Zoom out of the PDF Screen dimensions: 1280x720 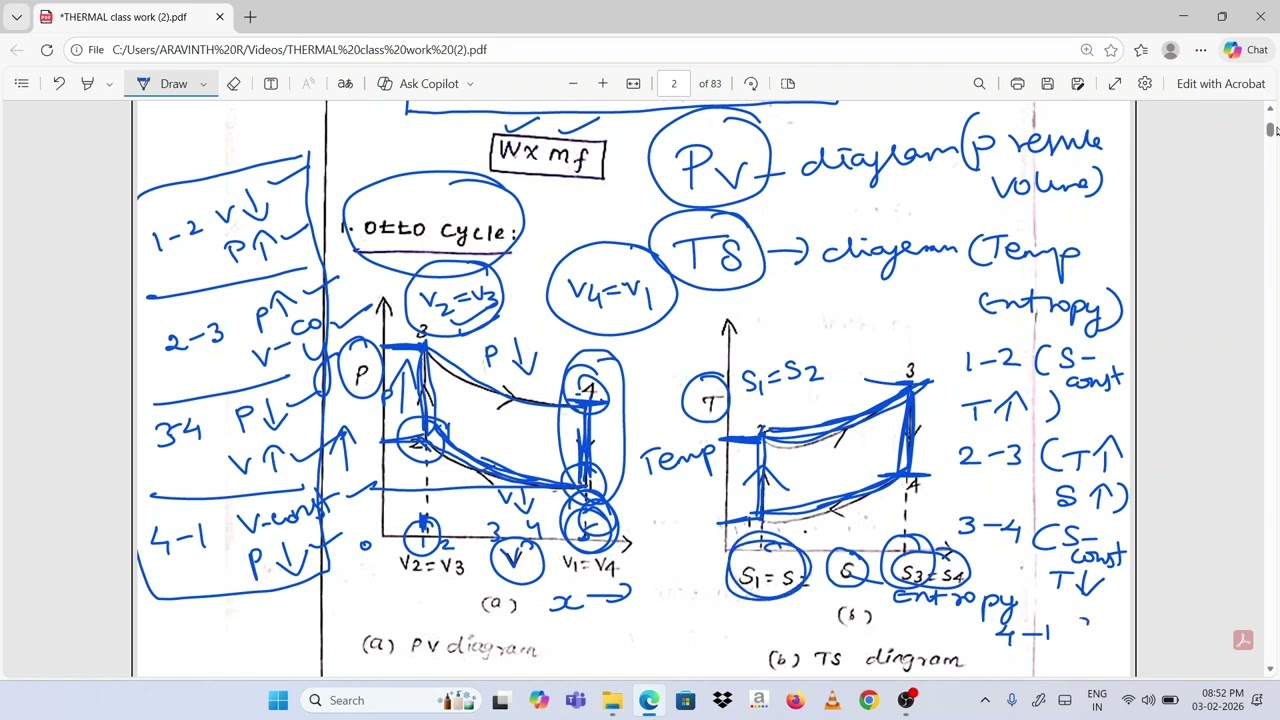[x=573, y=84]
